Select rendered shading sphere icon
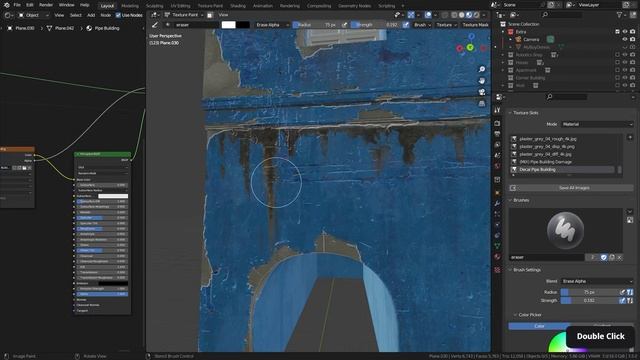Image resolution: width=640 pixels, height=360 pixels. 476,15
